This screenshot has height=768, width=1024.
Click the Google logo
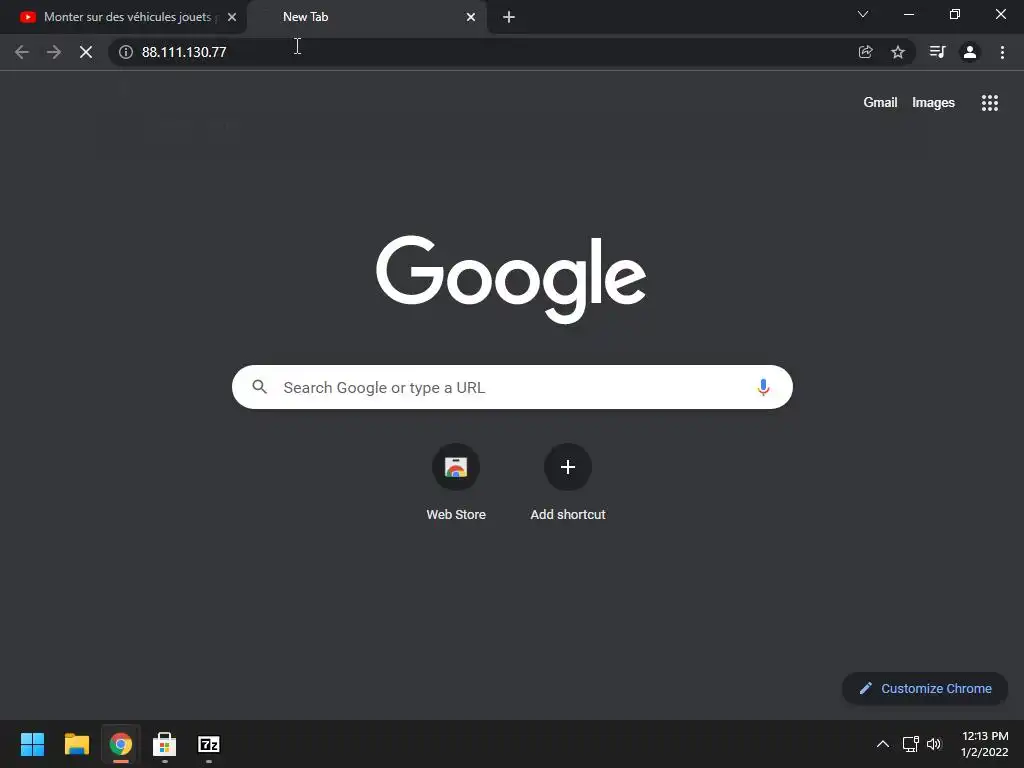[511, 280]
